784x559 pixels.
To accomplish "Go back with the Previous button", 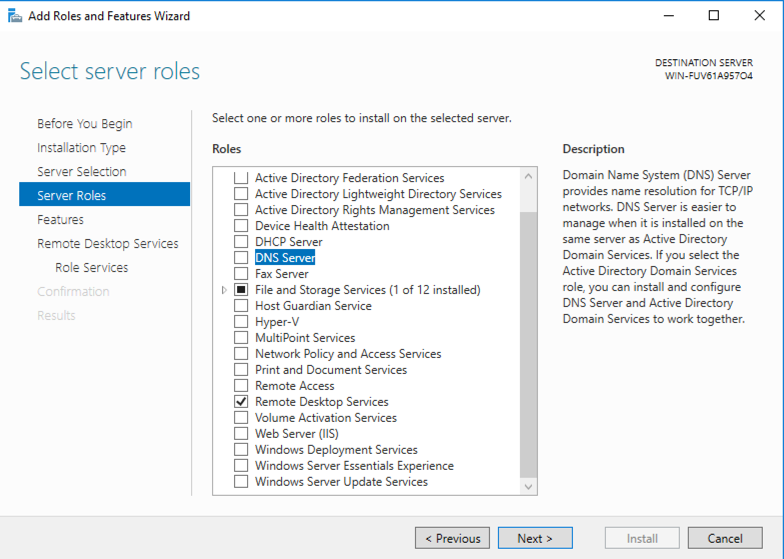I will pyautogui.click(x=452, y=538).
